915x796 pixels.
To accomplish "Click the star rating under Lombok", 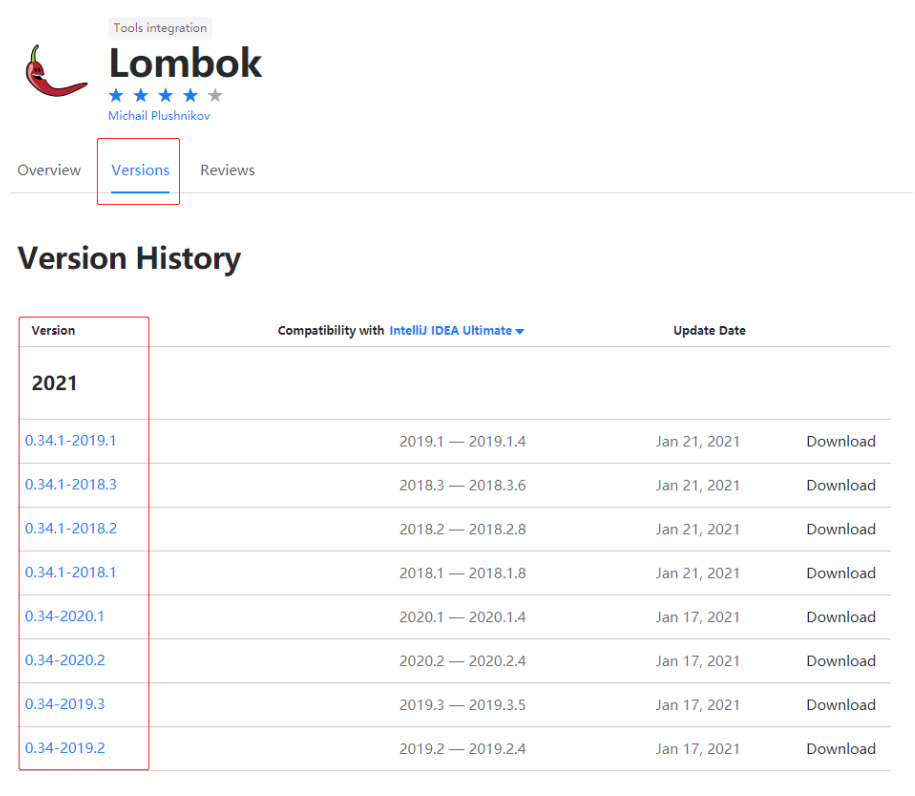I will pos(165,95).
